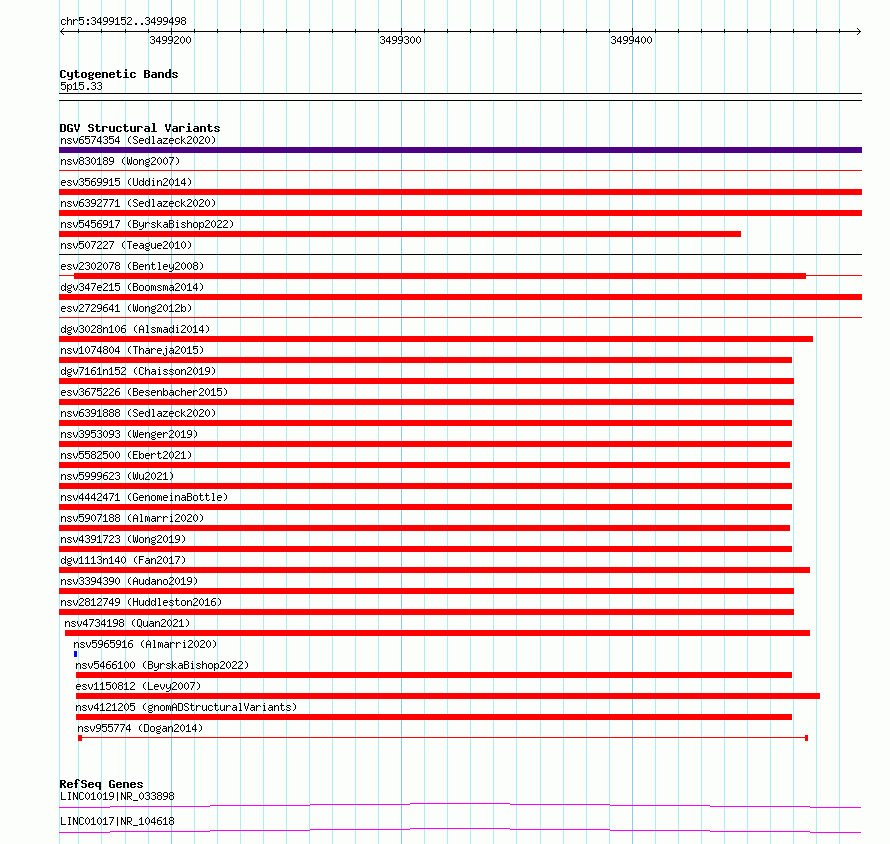
Task: Select dgv347e215 (Boomsma2014) variant
Action: (132, 287)
